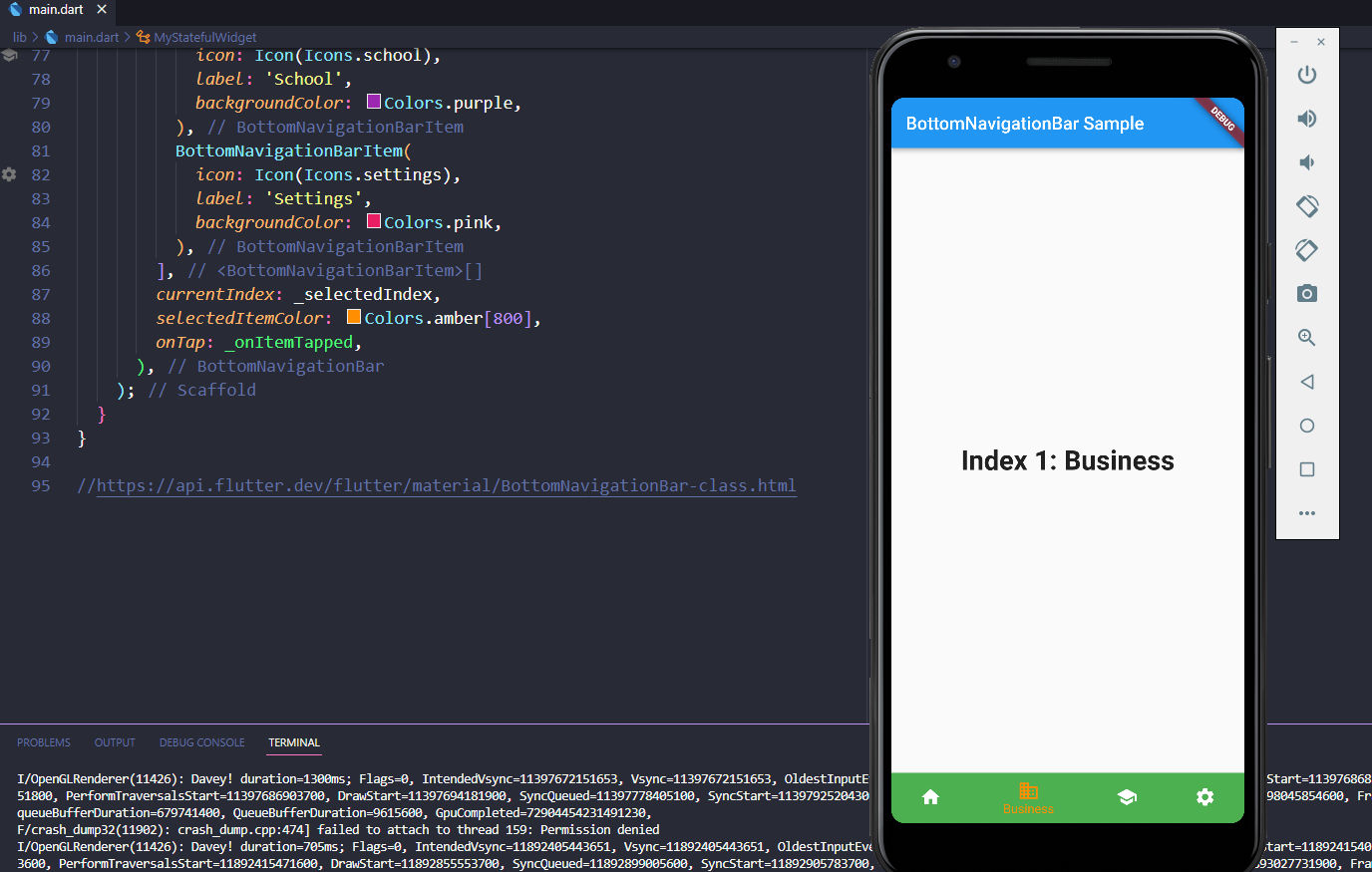Image resolution: width=1372 pixels, height=872 pixels.
Task: Close the main.dart editor tab
Action: [102, 9]
